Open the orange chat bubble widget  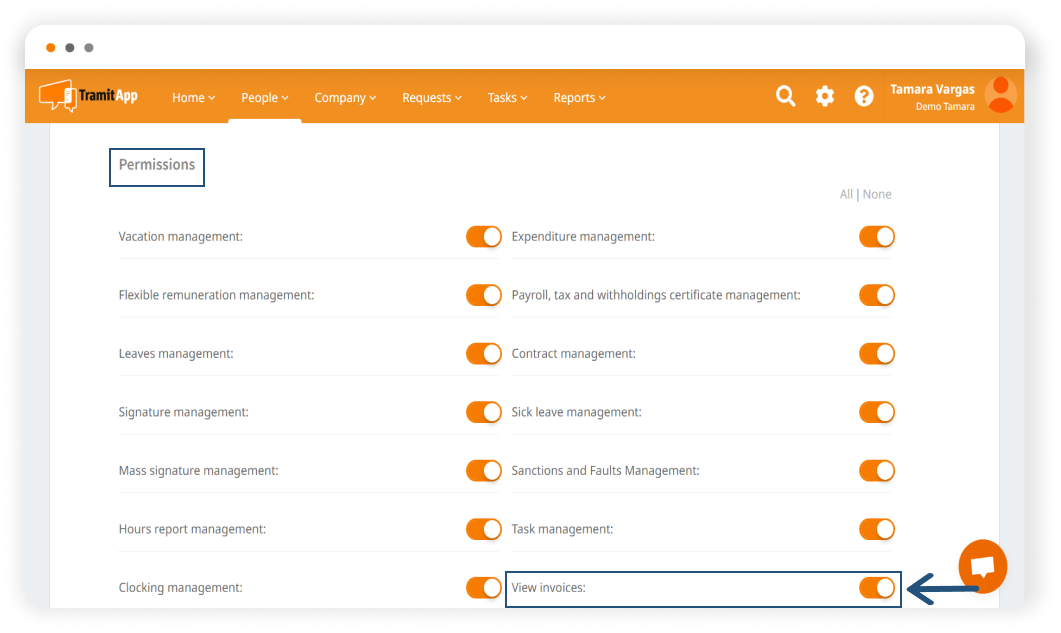982,566
